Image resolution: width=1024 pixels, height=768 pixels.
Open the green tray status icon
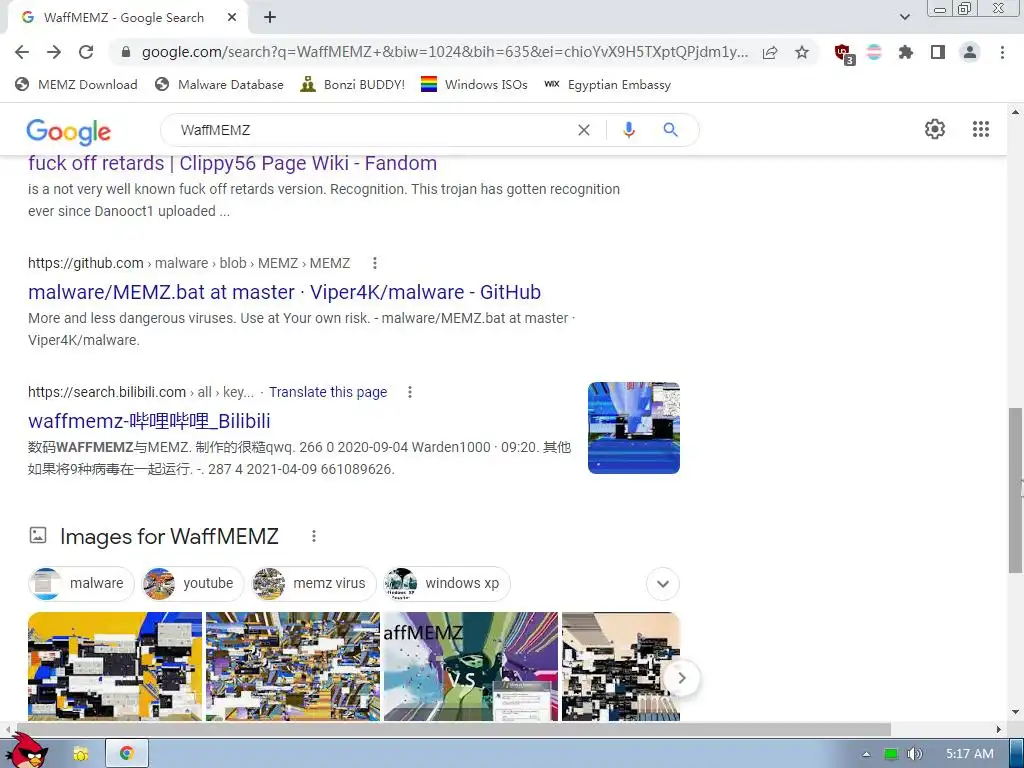coord(891,754)
